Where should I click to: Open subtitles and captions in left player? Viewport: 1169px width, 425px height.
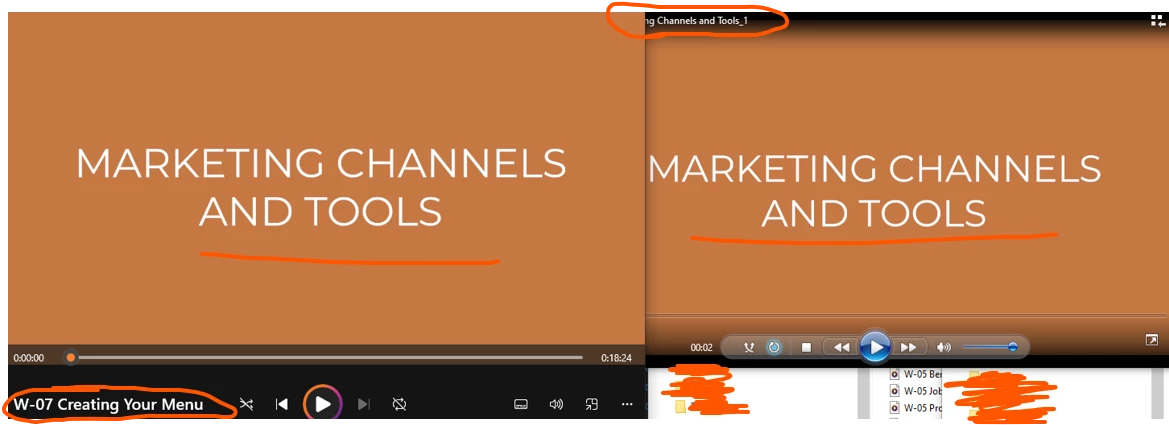click(521, 404)
